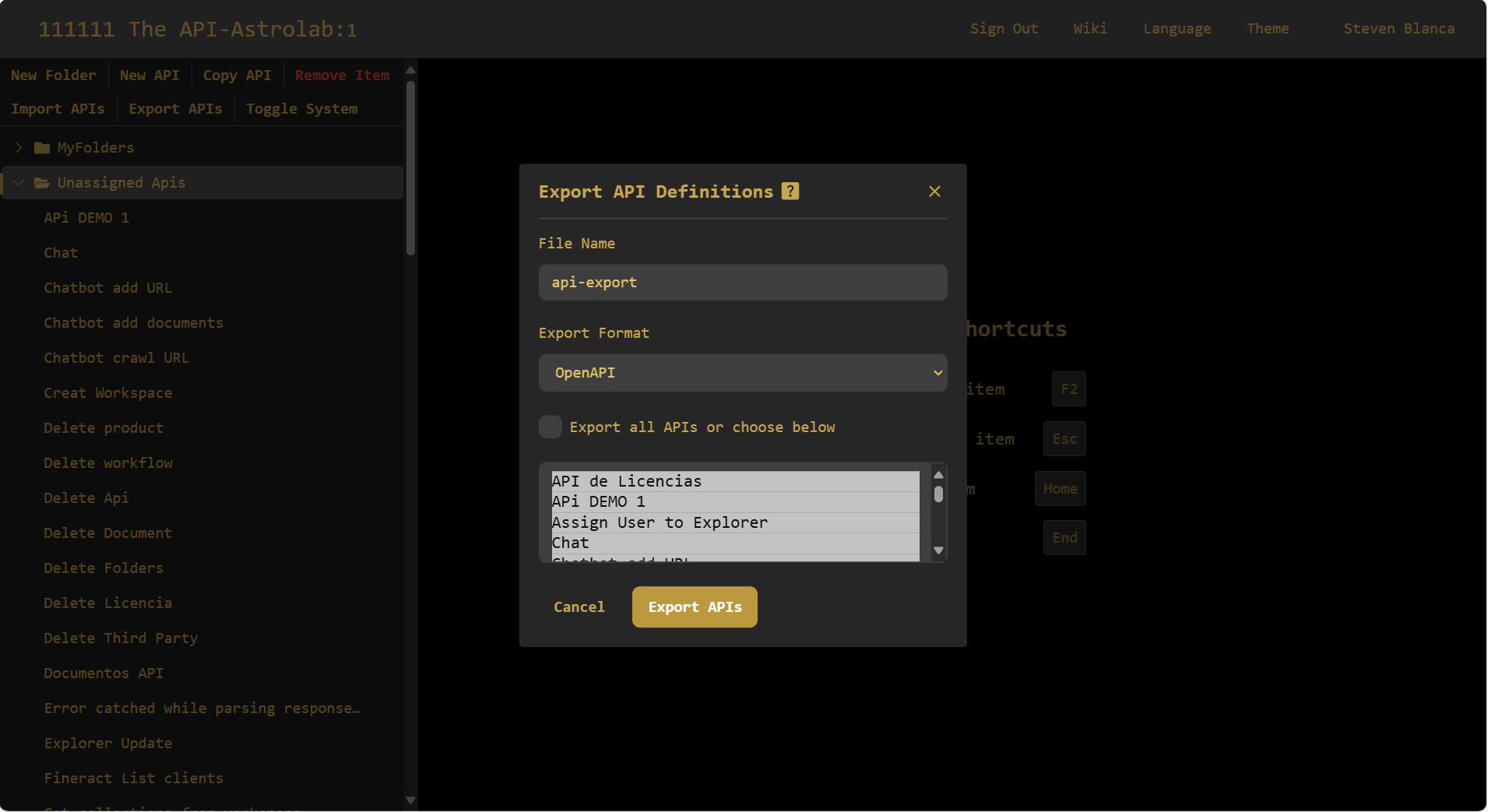
Task: Expand the MyFolders tree node
Action: pos(17,147)
